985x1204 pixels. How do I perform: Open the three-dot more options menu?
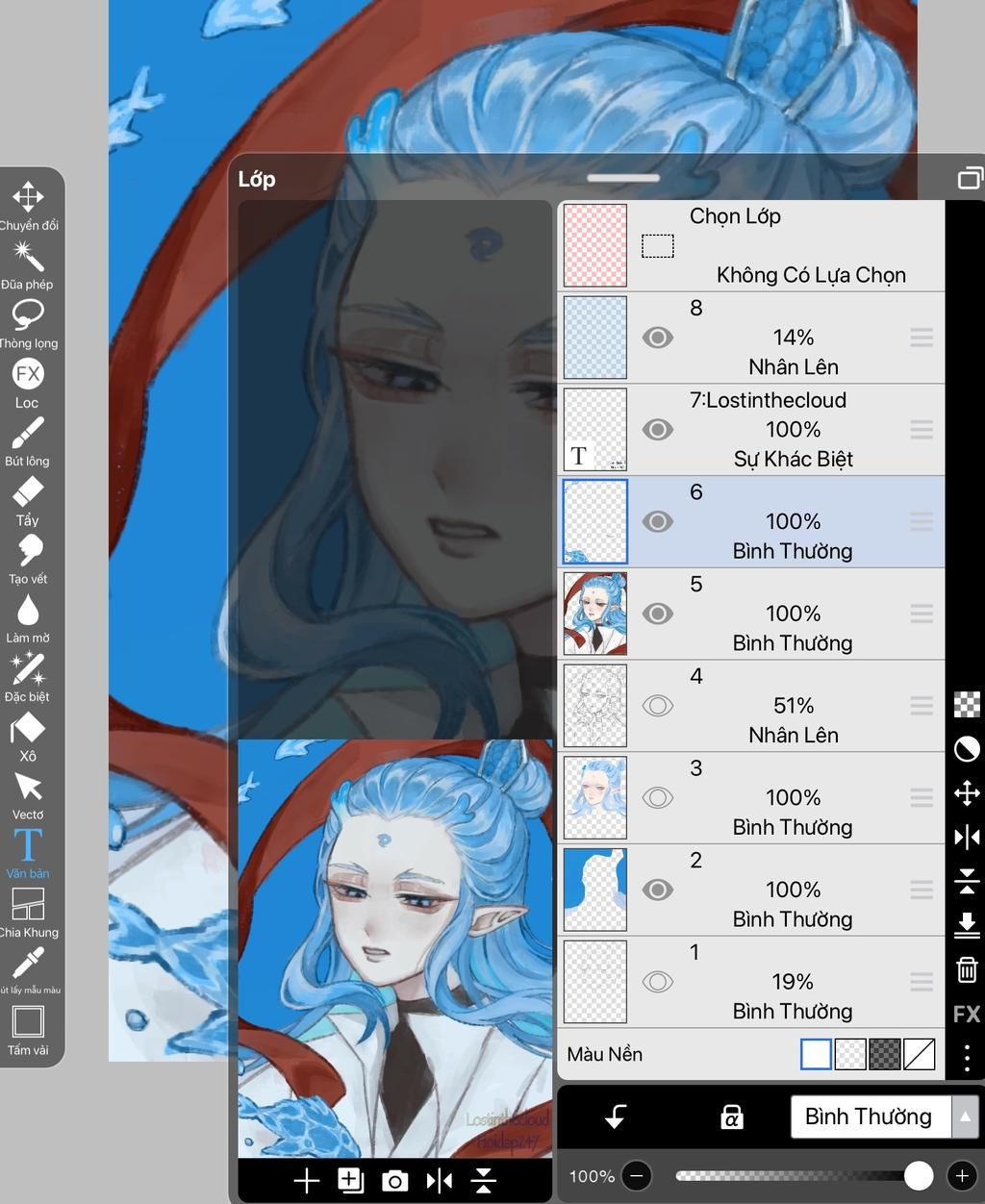(x=967, y=1058)
